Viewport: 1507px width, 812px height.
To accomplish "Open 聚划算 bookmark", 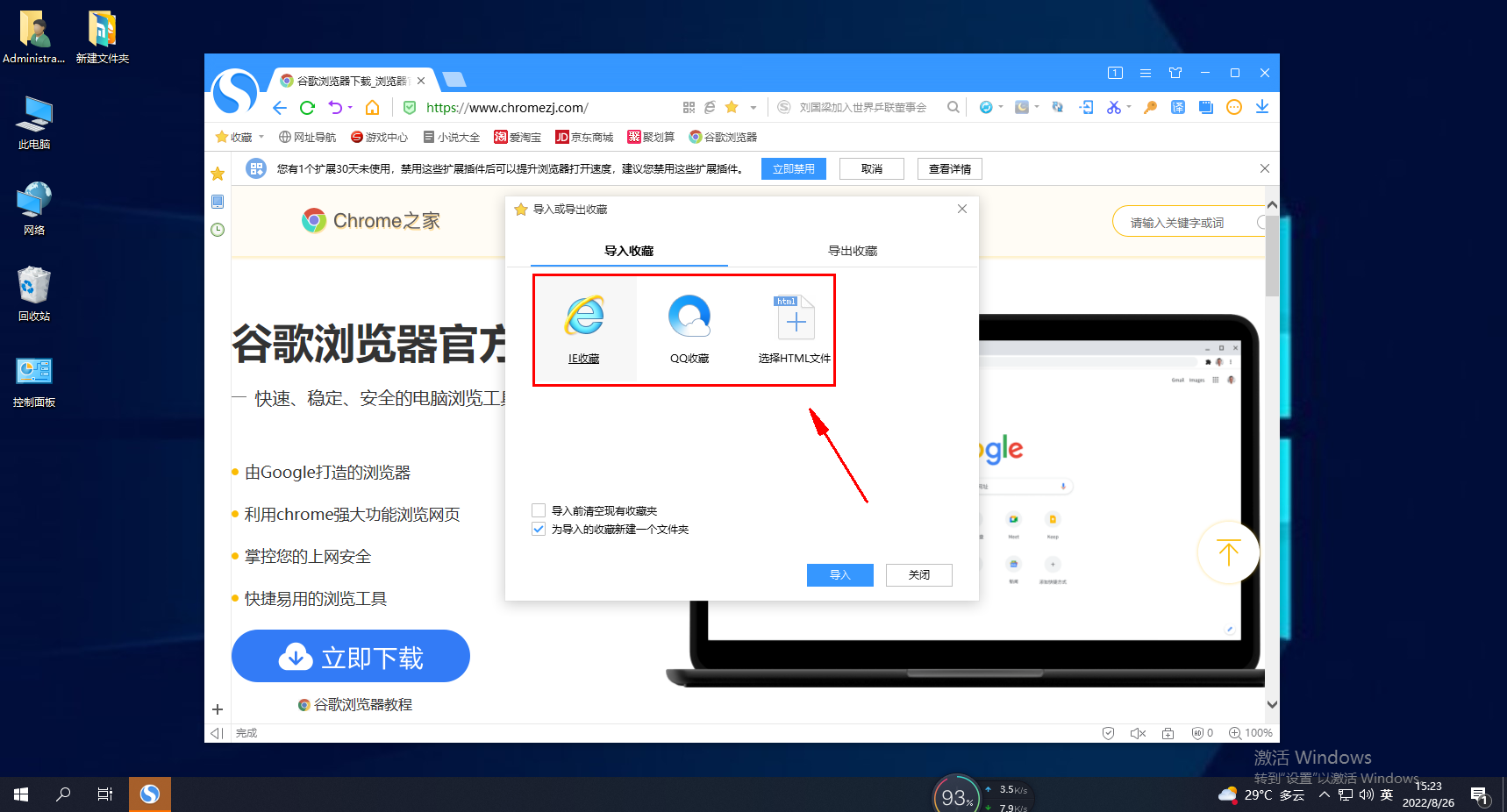I will point(651,137).
